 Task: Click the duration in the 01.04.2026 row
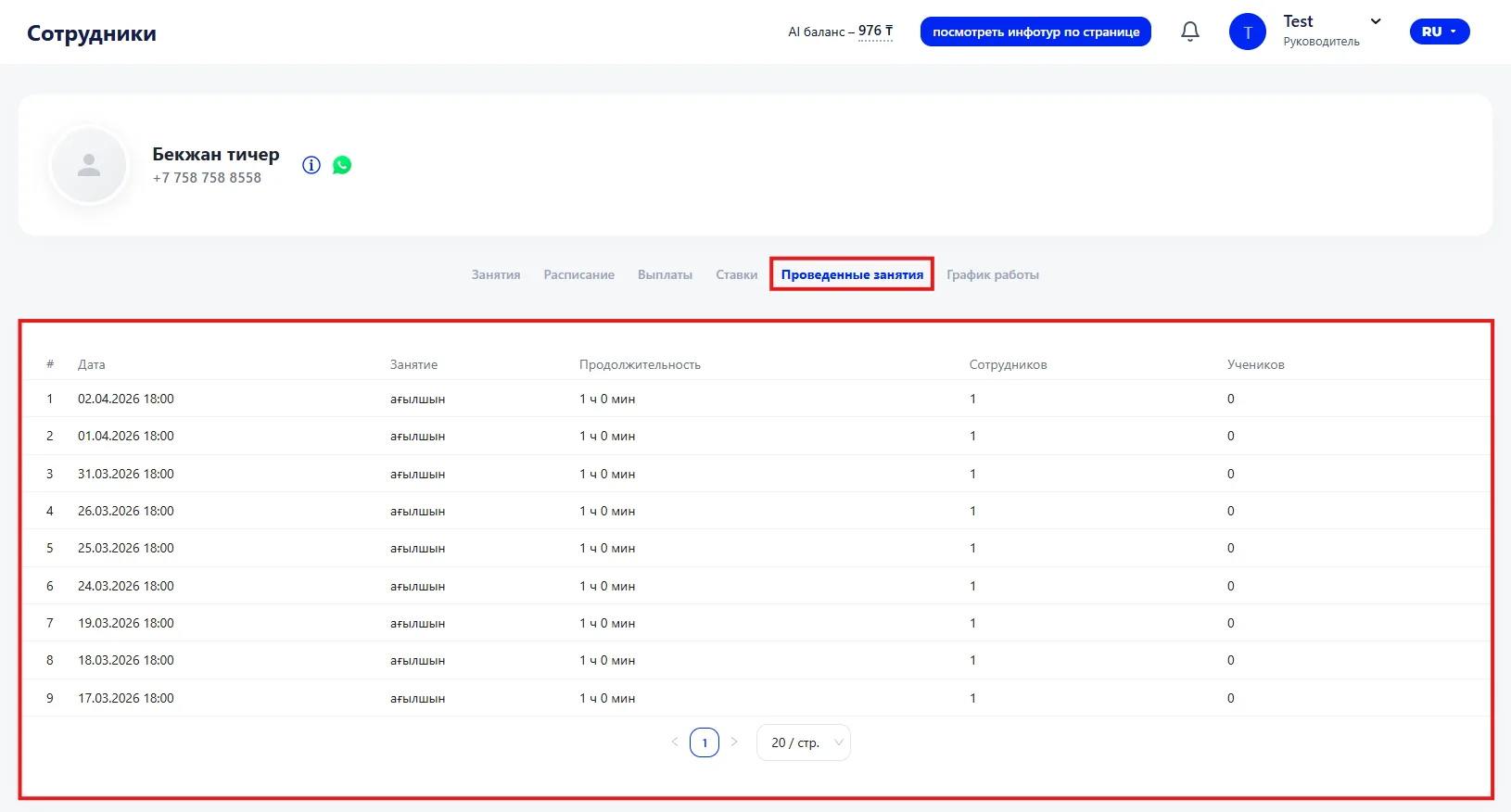pyautogui.click(x=607, y=436)
